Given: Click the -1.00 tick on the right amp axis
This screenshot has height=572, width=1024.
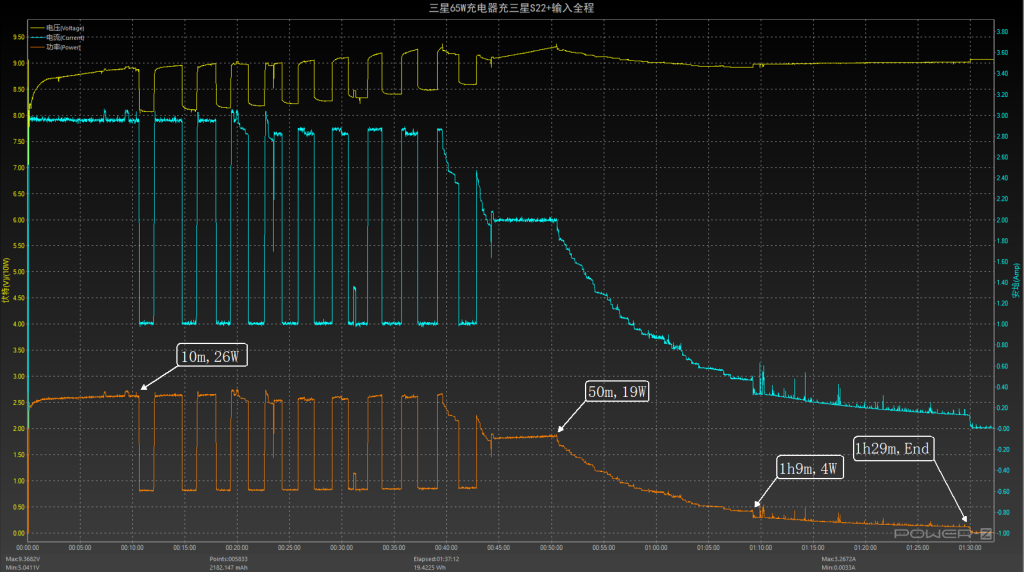Looking at the screenshot, I should click(1002, 533).
